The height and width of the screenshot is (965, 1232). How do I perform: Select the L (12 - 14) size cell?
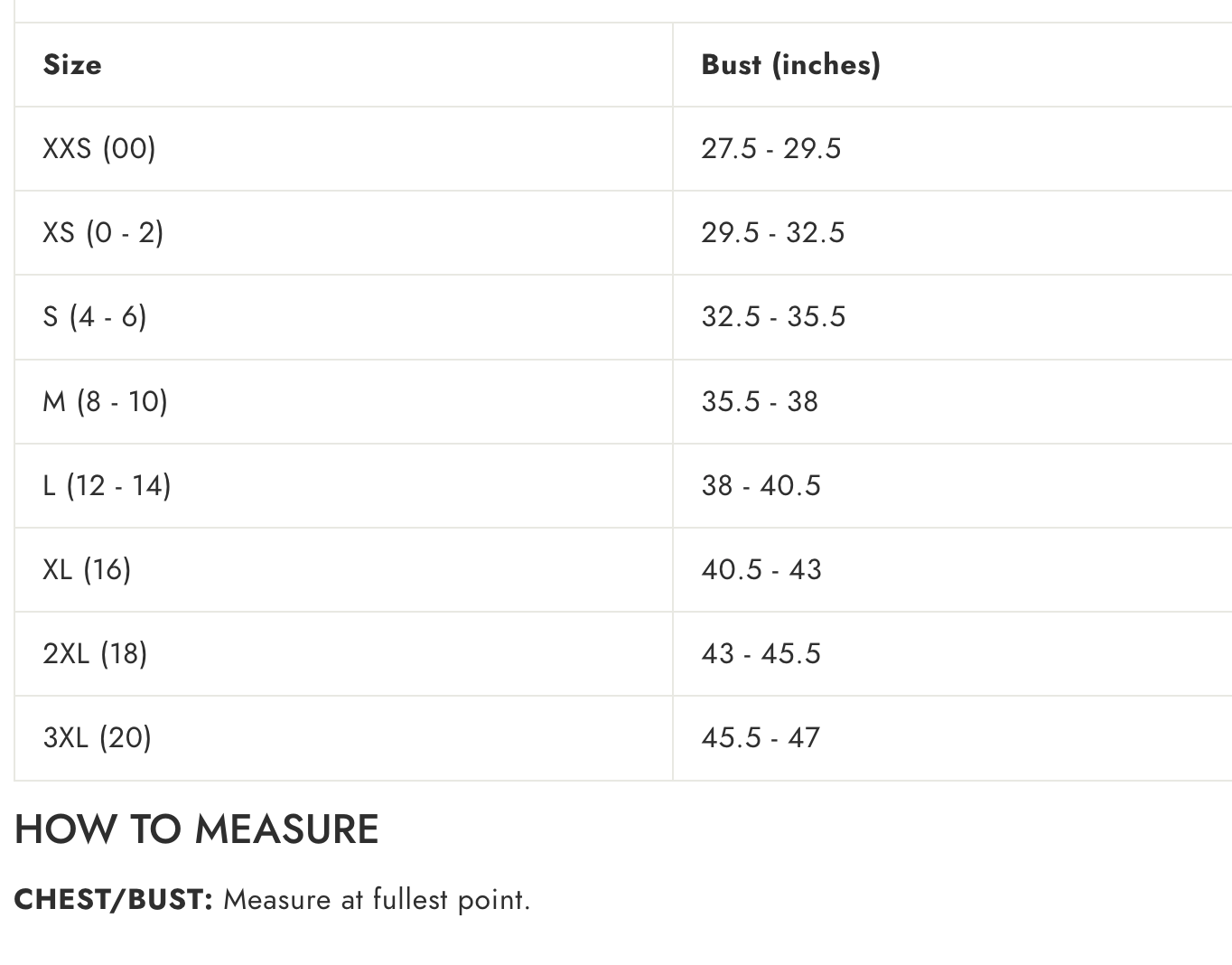(x=107, y=486)
